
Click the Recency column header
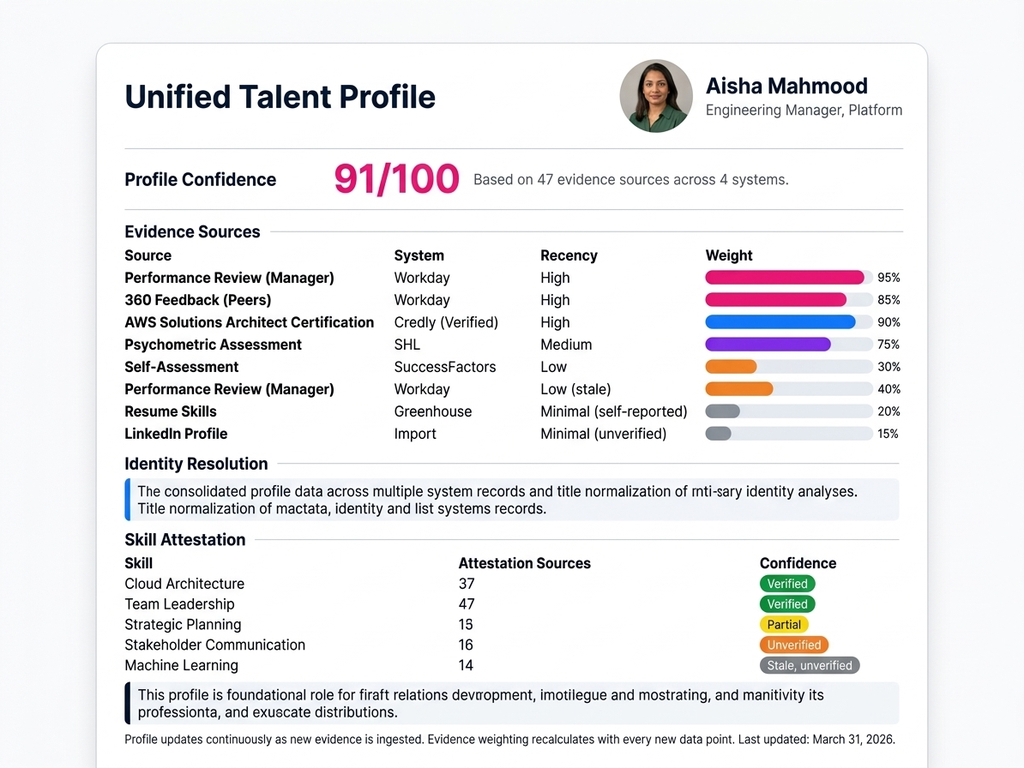click(569, 255)
